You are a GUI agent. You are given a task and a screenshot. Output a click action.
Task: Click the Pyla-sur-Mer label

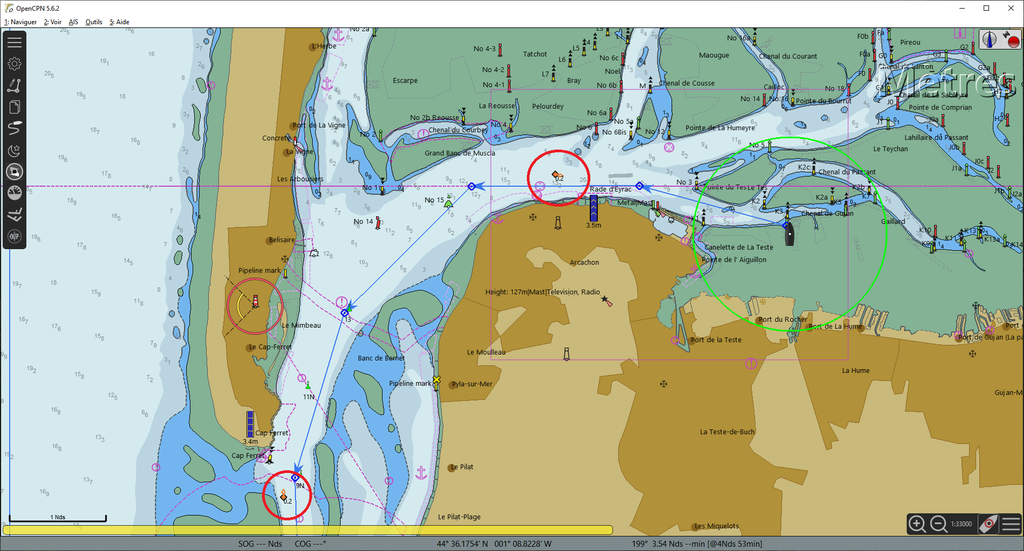(472, 384)
